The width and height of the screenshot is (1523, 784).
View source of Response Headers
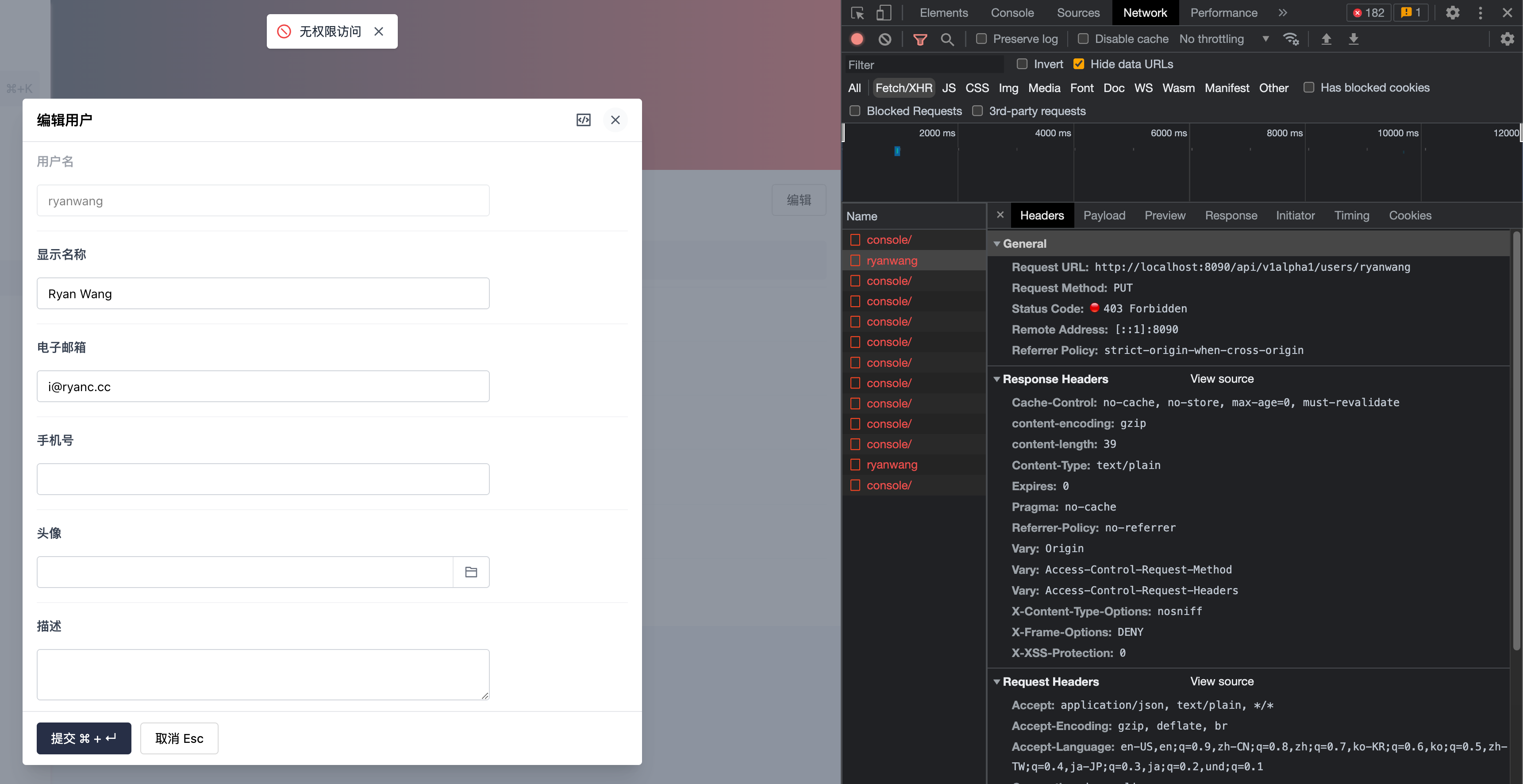tap(1222, 378)
